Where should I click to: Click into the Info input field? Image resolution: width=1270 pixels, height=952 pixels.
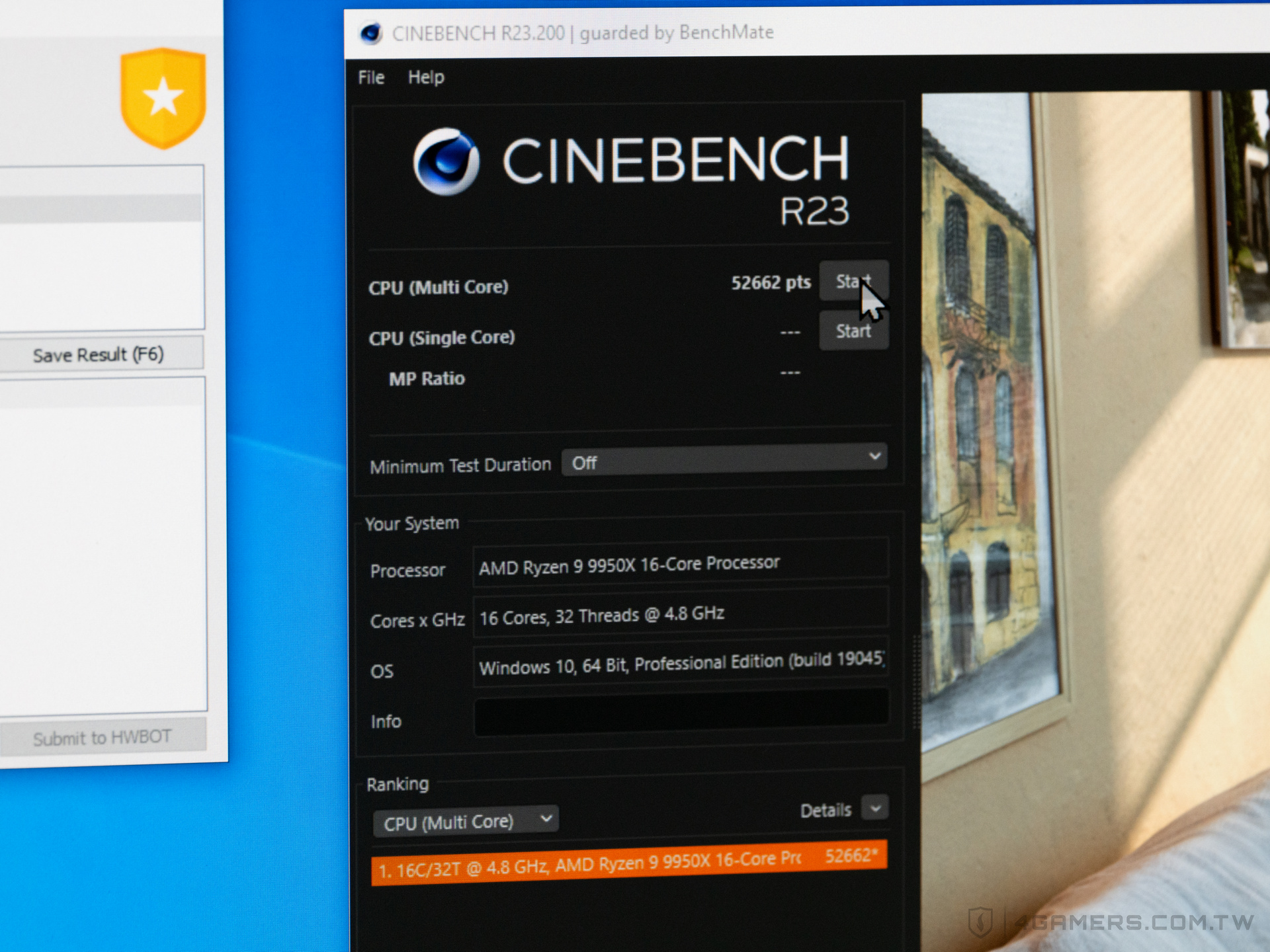coord(681,713)
